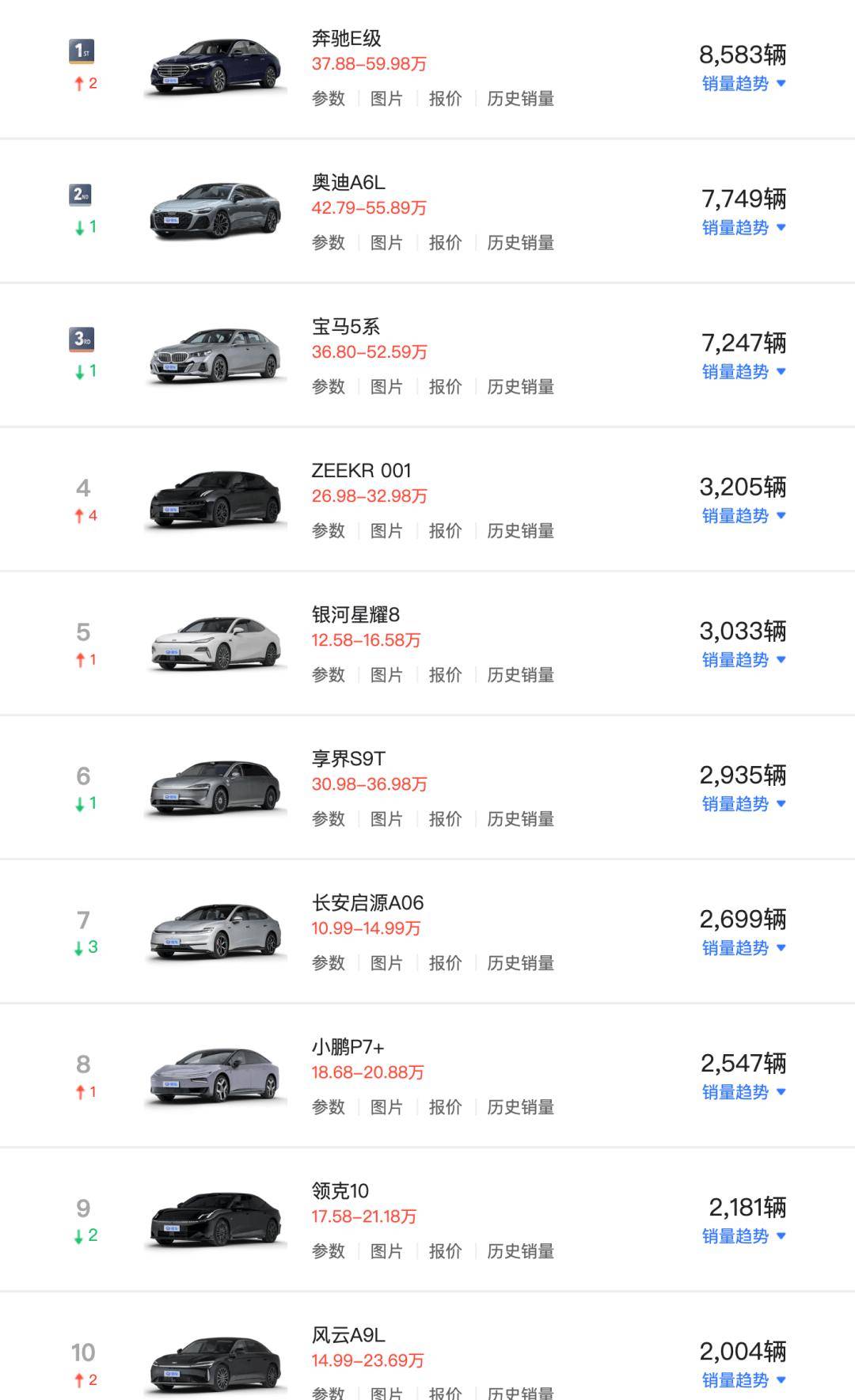Click the 1st place rank badge
The height and width of the screenshot is (1400, 855).
click(x=82, y=51)
